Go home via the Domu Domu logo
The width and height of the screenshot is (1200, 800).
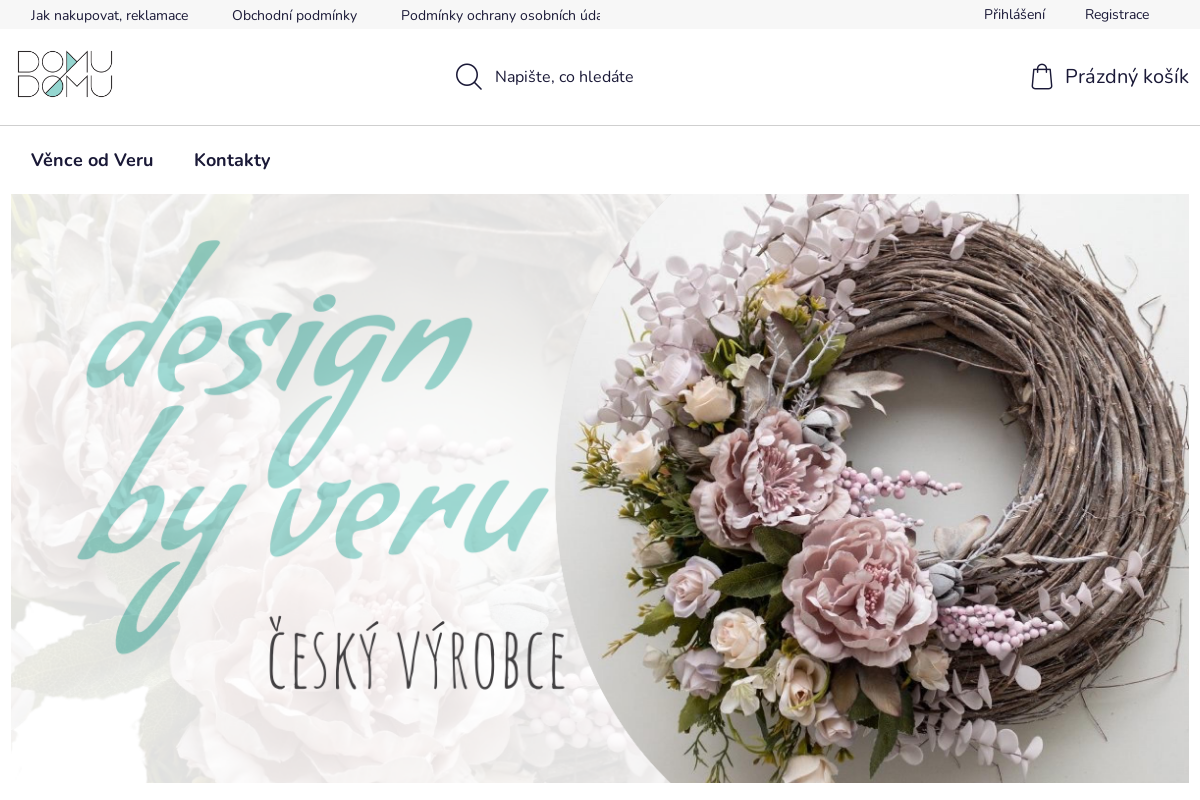pos(65,74)
